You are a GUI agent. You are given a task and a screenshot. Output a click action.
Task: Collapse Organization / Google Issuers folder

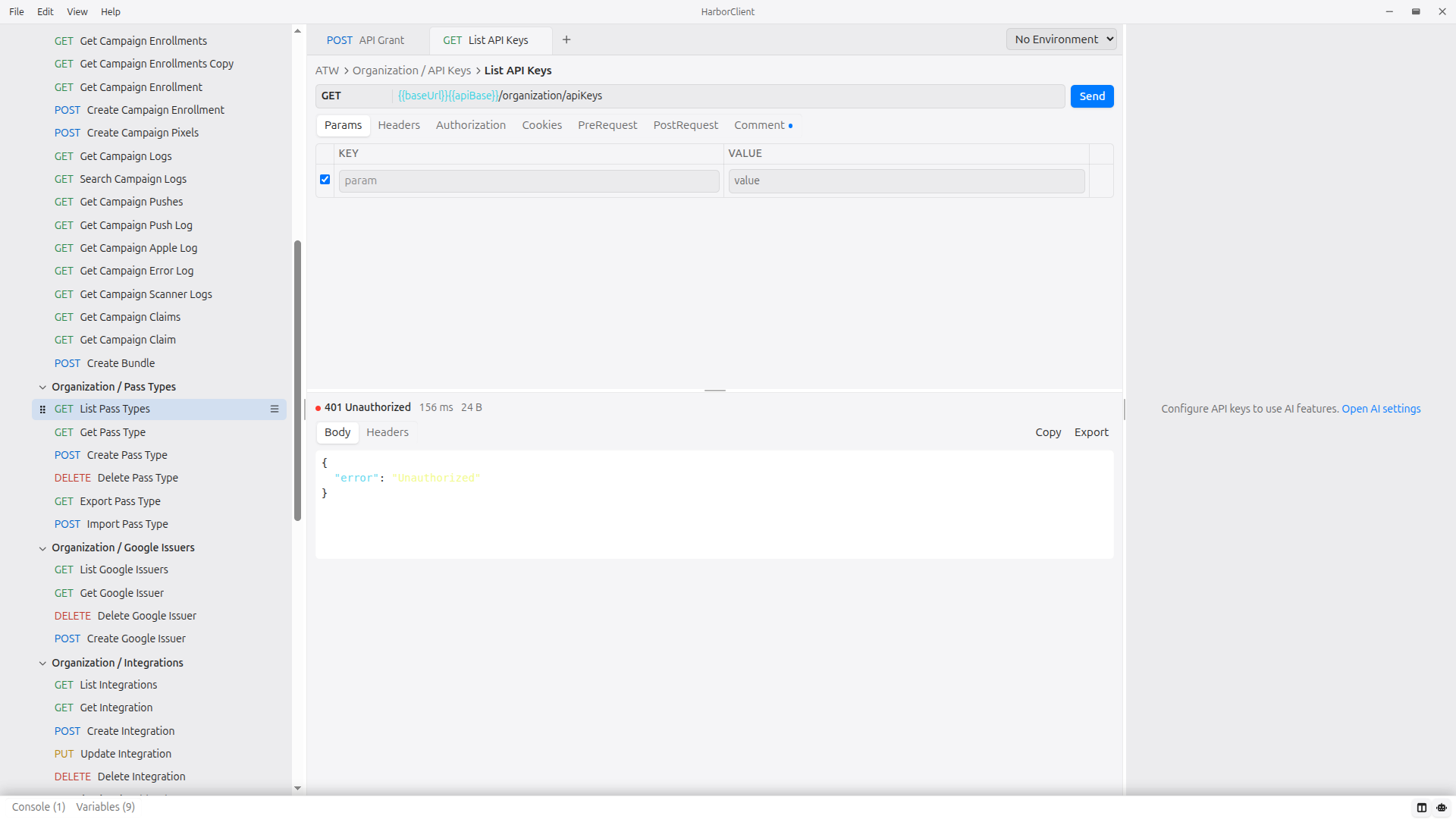[x=43, y=548]
